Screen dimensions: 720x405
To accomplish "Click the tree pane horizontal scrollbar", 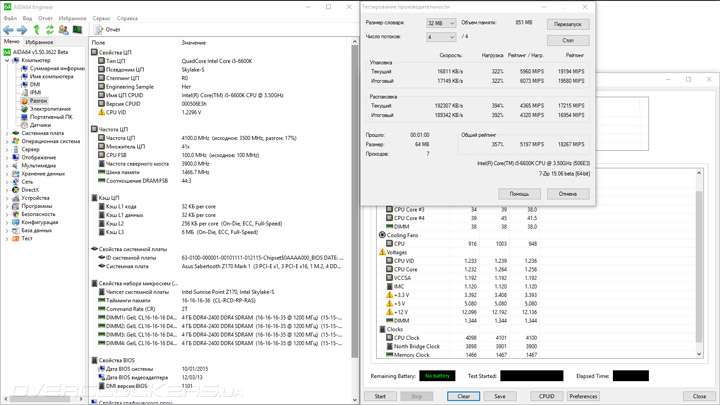I will pyautogui.click(x=44, y=399).
